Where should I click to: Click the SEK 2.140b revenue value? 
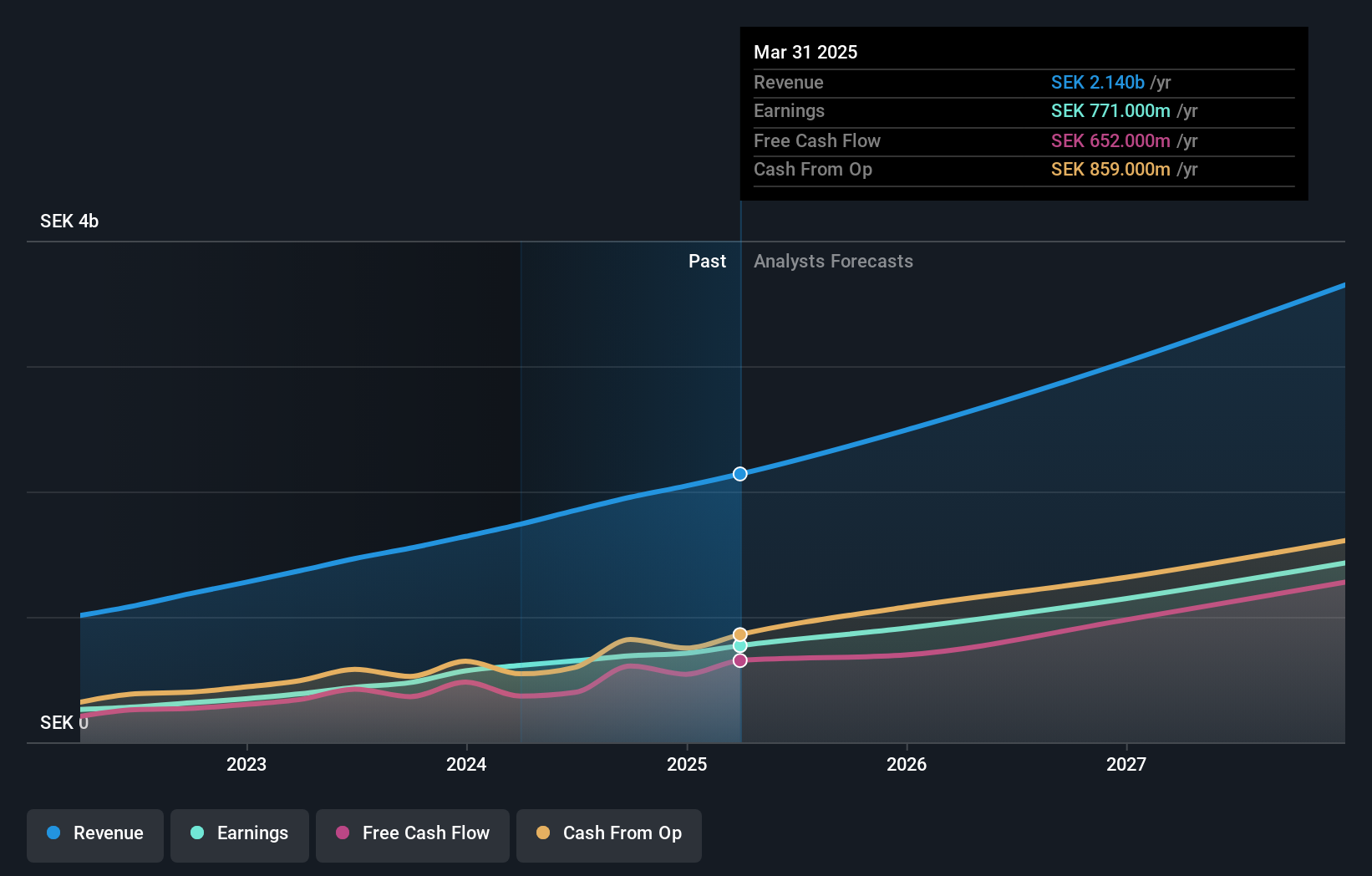(1098, 82)
